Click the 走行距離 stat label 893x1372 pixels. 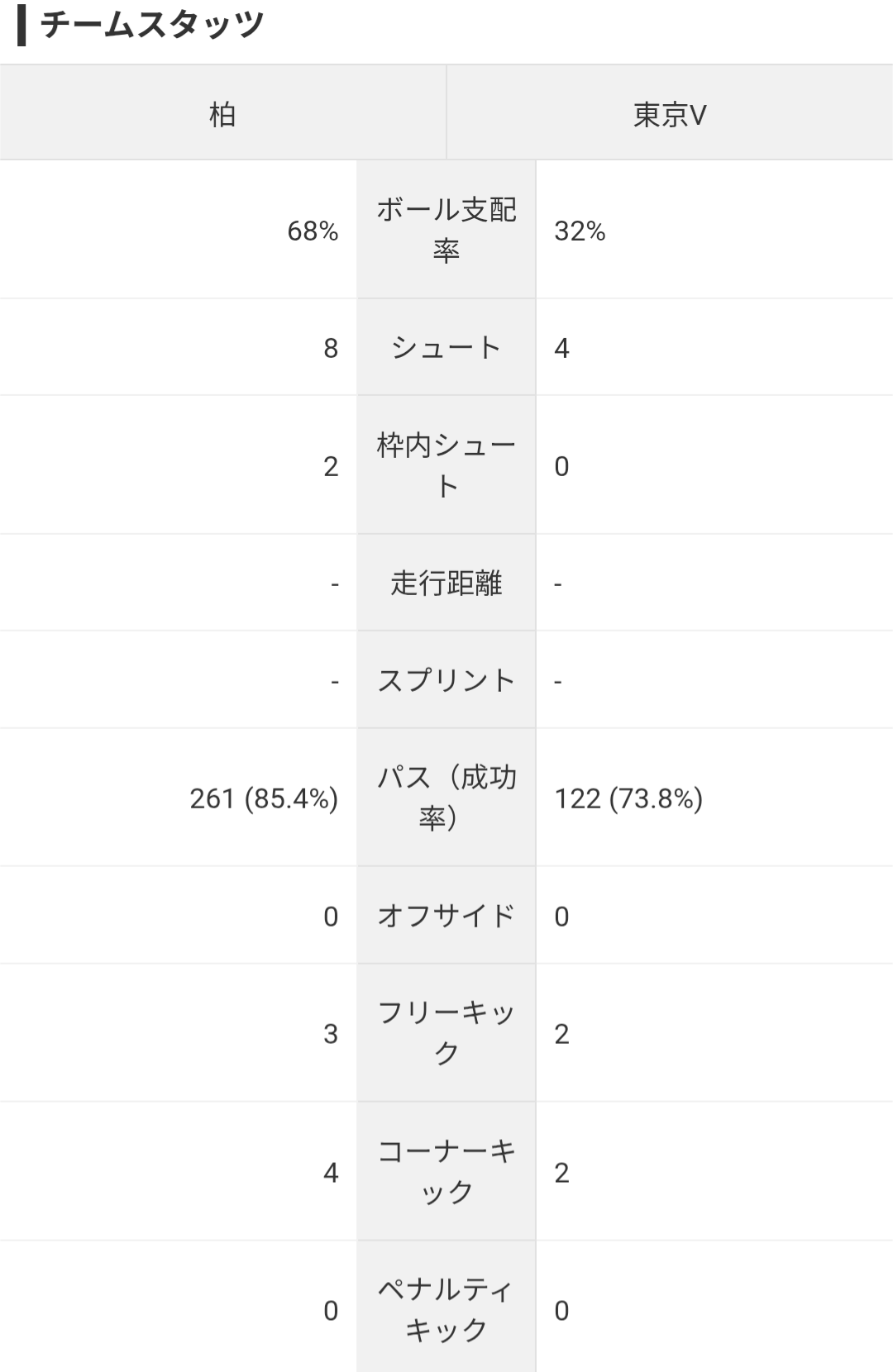pyautogui.click(x=446, y=584)
